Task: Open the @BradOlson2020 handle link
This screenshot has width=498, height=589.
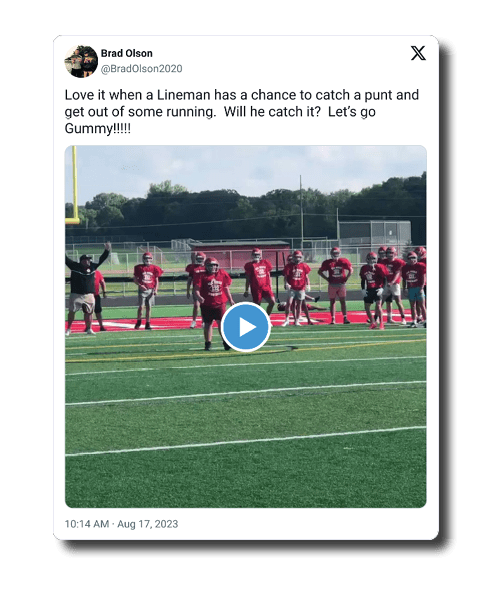Action: 142,69
